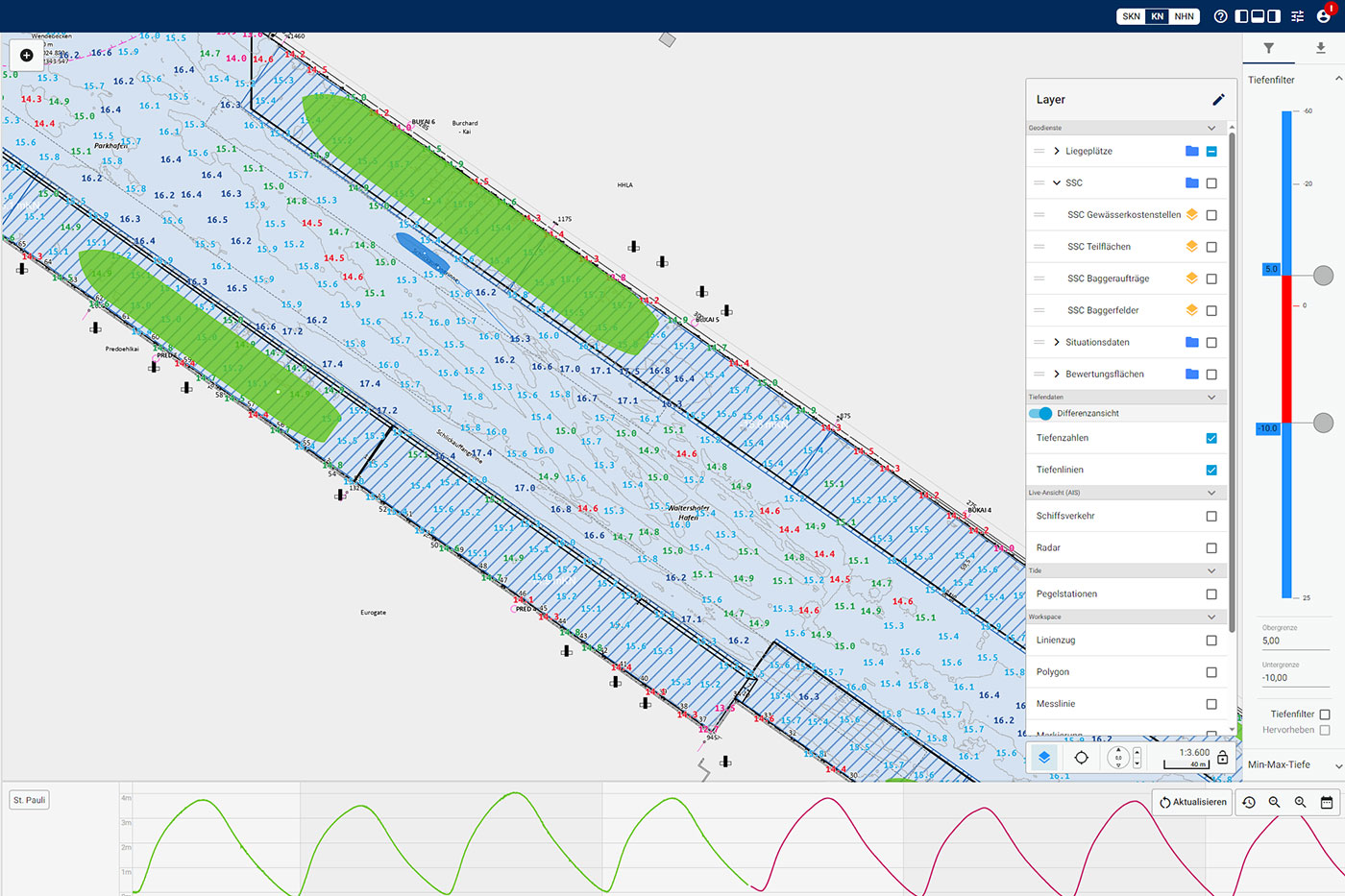Image resolution: width=1345 pixels, height=896 pixels.
Task: Open the help question mark icon
Action: 1220,16
